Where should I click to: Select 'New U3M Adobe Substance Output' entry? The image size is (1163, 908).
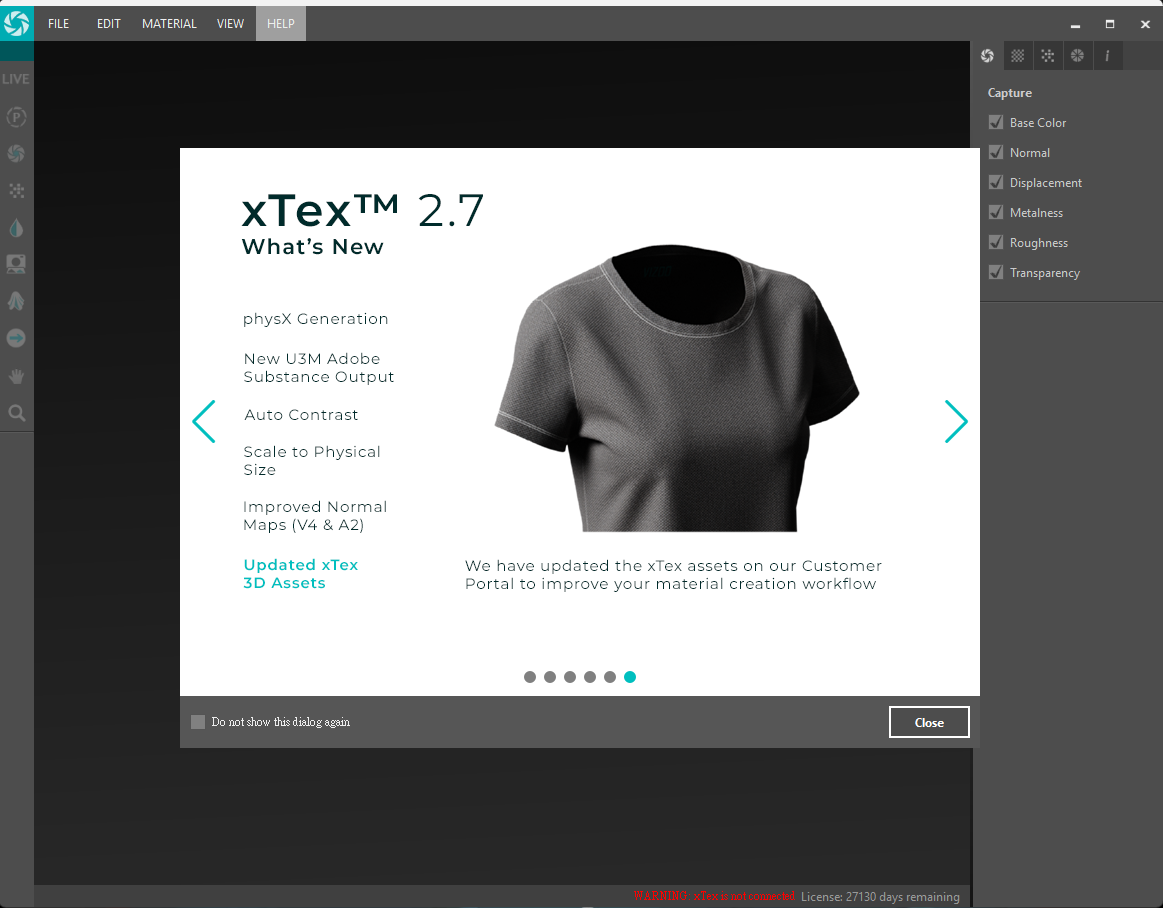(x=319, y=368)
